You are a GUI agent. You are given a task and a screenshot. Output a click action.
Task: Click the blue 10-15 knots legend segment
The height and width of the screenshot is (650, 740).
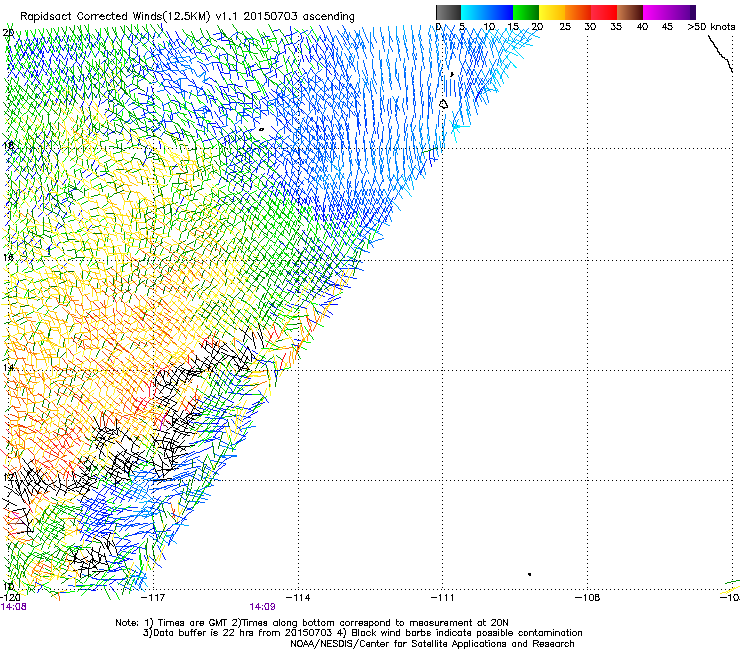pyautogui.click(x=500, y=12)
